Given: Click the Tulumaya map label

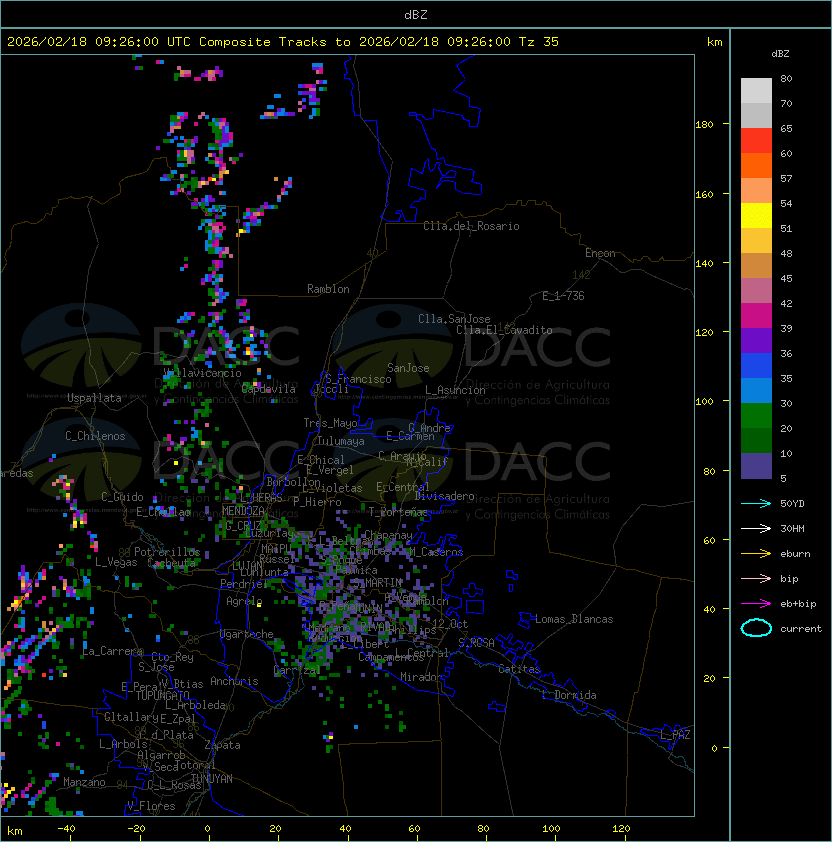Looking at the screenshot, I should (341, 441).
